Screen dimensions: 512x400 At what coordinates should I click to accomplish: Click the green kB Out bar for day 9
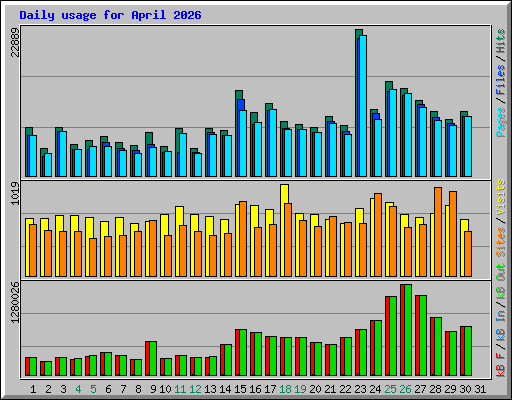[x=153, y=358]
